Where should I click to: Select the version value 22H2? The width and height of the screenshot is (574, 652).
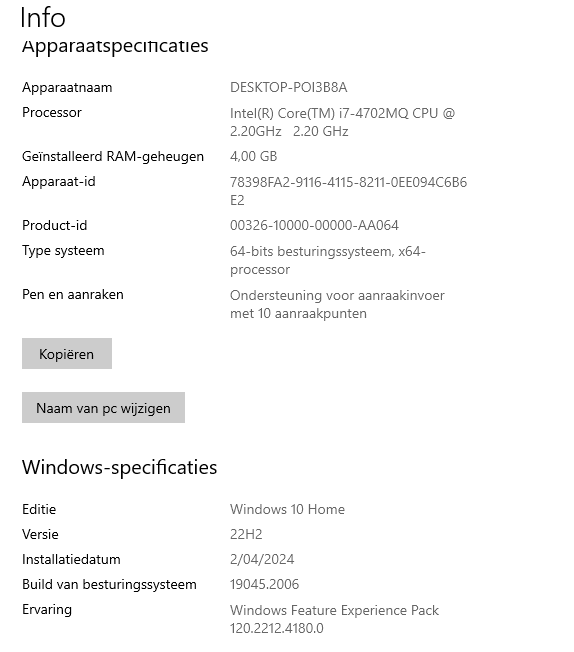tap(246, 534)
